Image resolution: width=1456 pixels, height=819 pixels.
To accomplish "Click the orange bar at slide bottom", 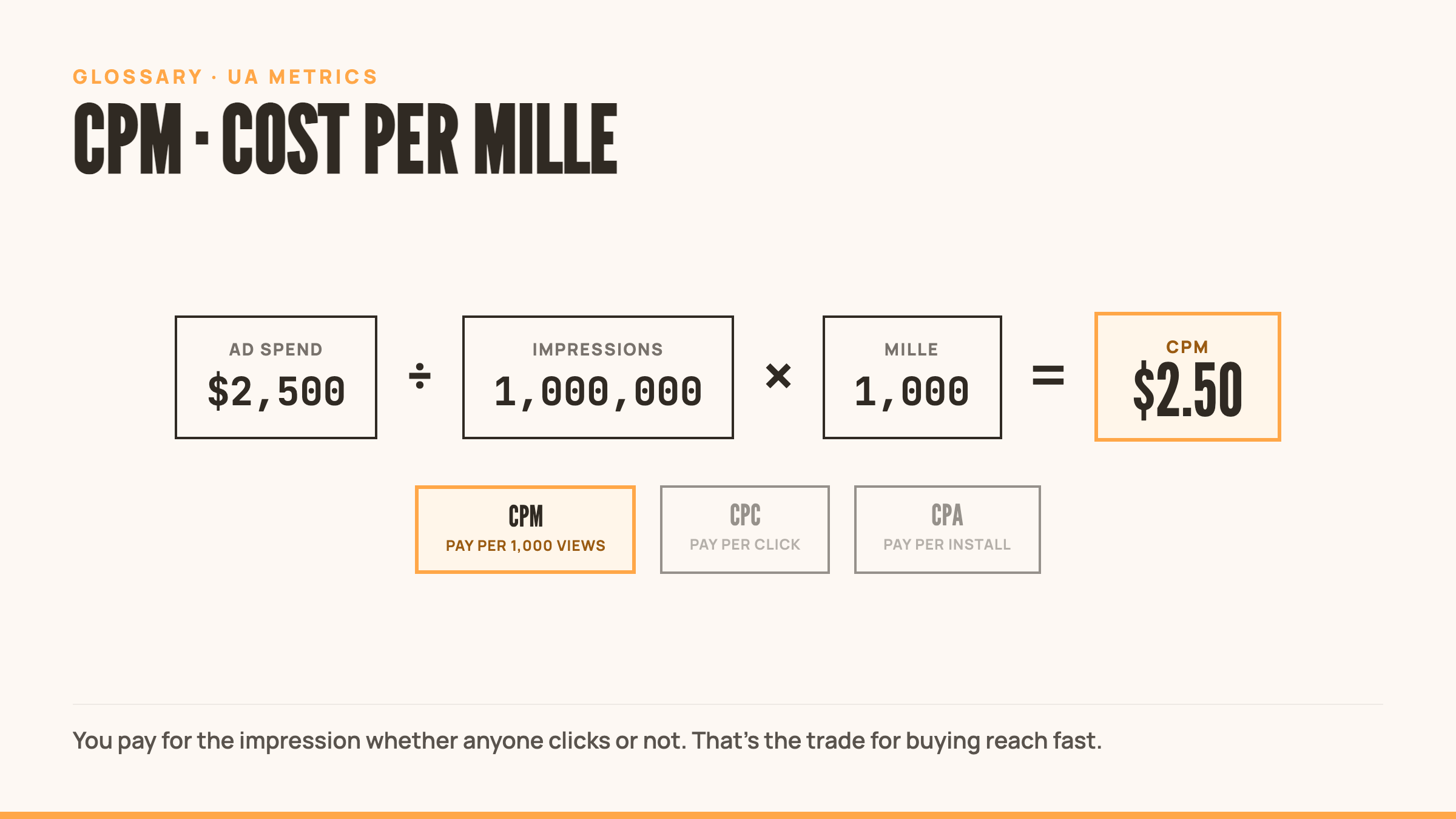I will point(728,815).
